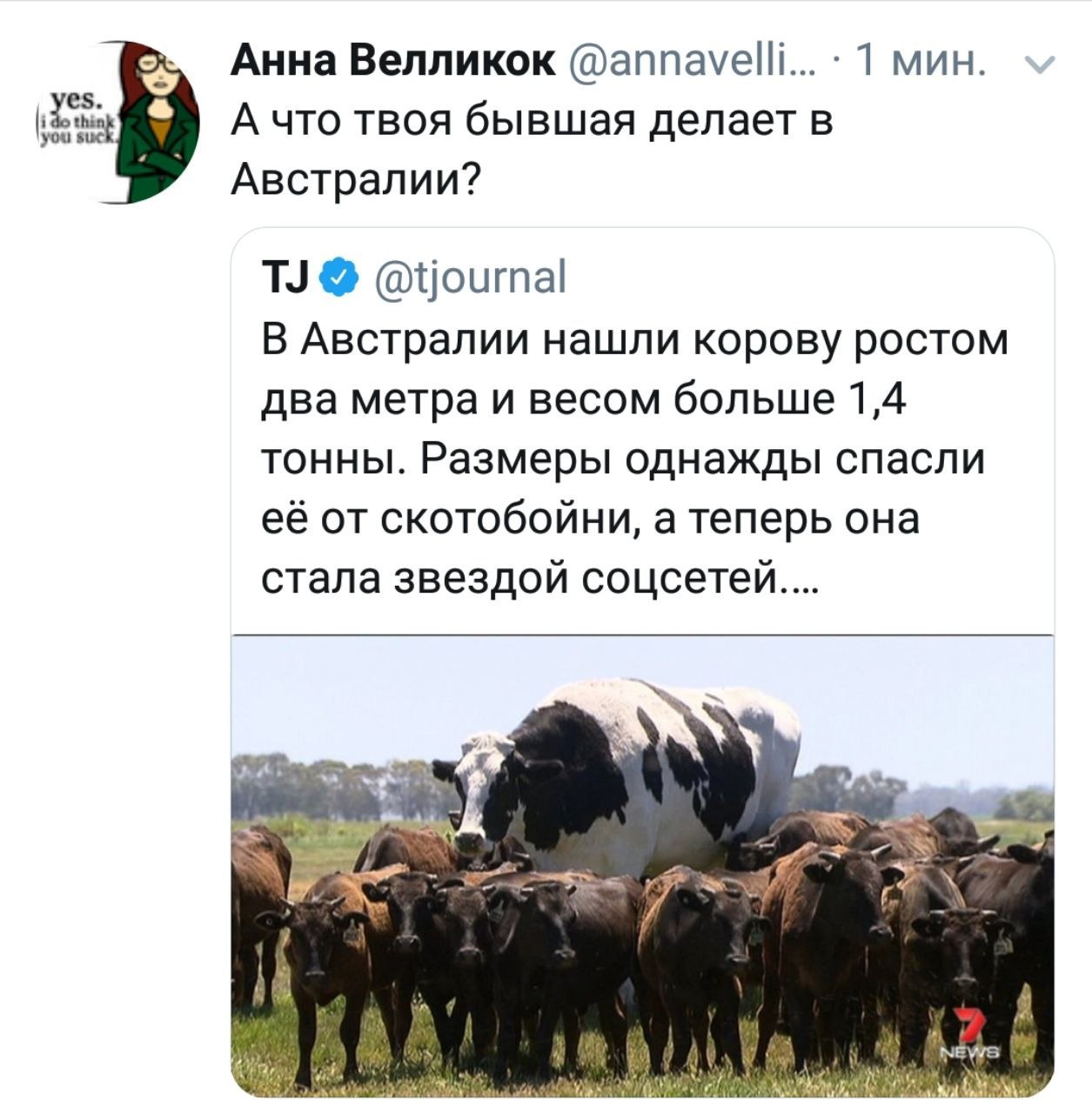Image resolution: width=1092 pixels, height=1114 pixels.
Task: Click the cartoon girl with glasses in the avatar
Action: click(160, 122)
